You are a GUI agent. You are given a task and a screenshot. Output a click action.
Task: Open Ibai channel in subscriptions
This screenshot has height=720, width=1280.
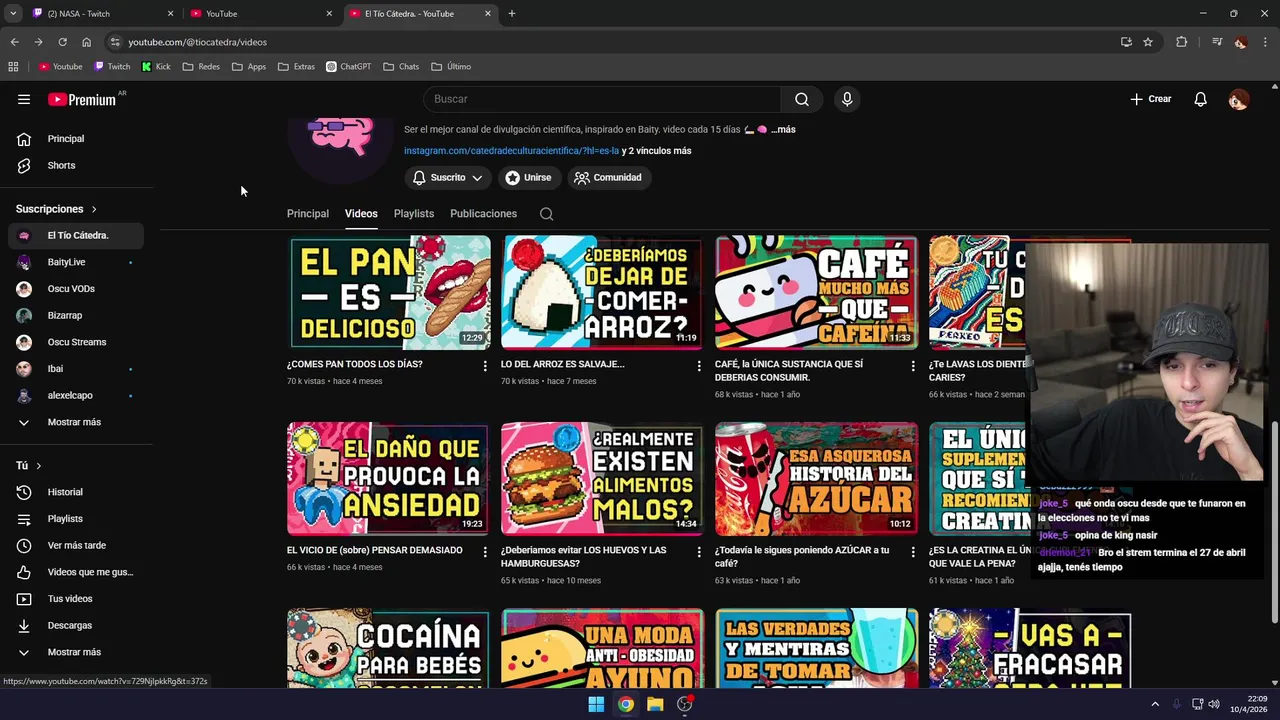tap(76, 369)
